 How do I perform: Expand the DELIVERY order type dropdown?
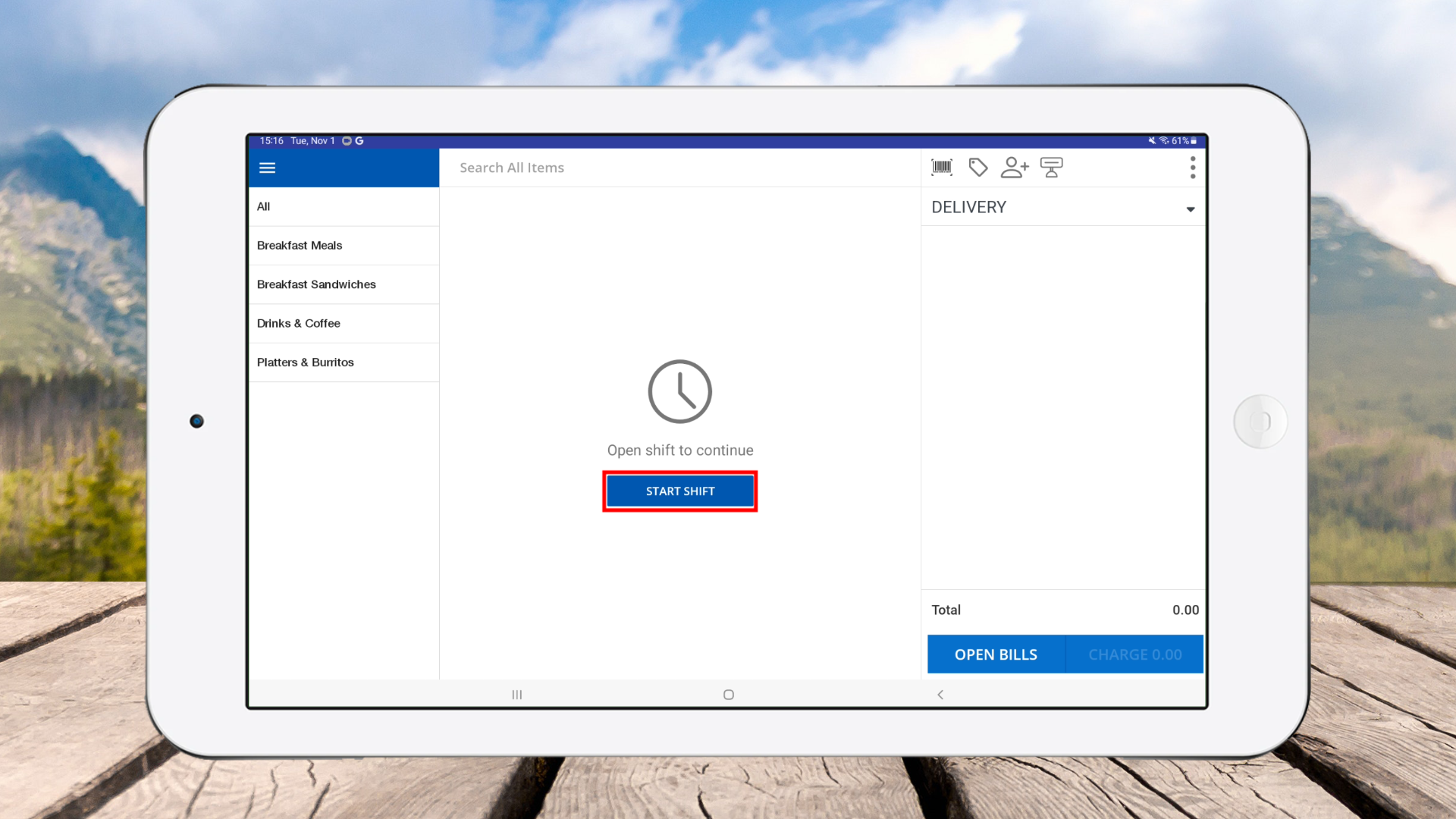1062,207
